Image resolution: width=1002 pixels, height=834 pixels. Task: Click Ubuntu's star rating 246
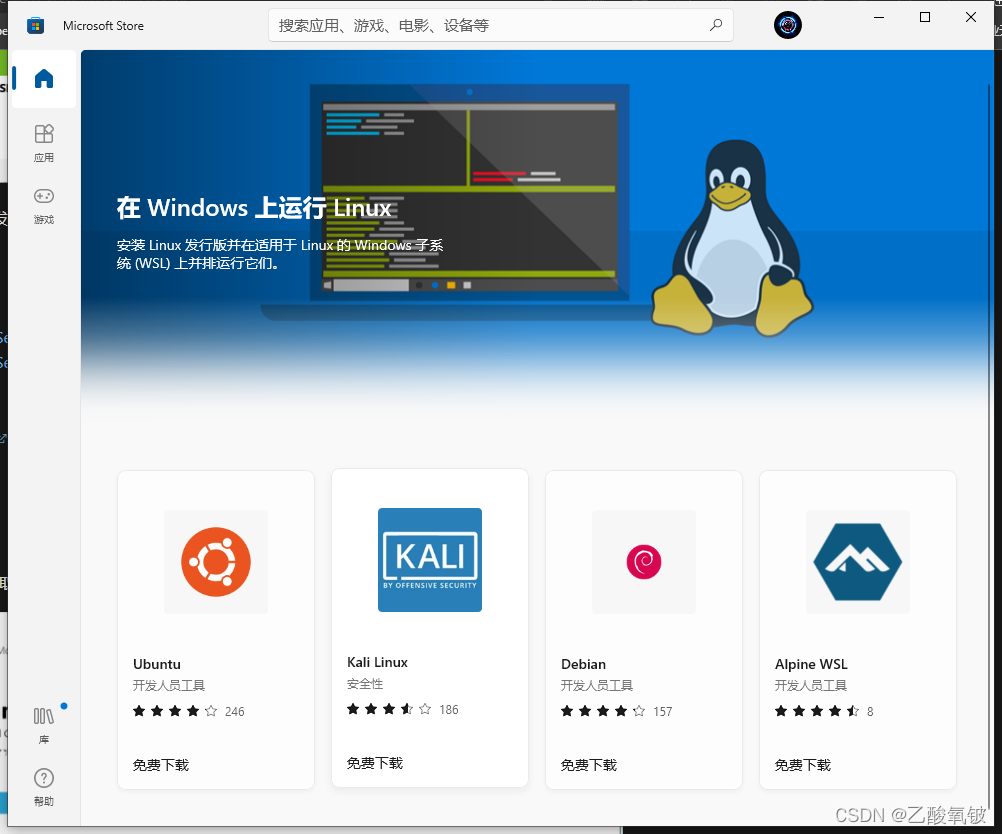point(189,711)
